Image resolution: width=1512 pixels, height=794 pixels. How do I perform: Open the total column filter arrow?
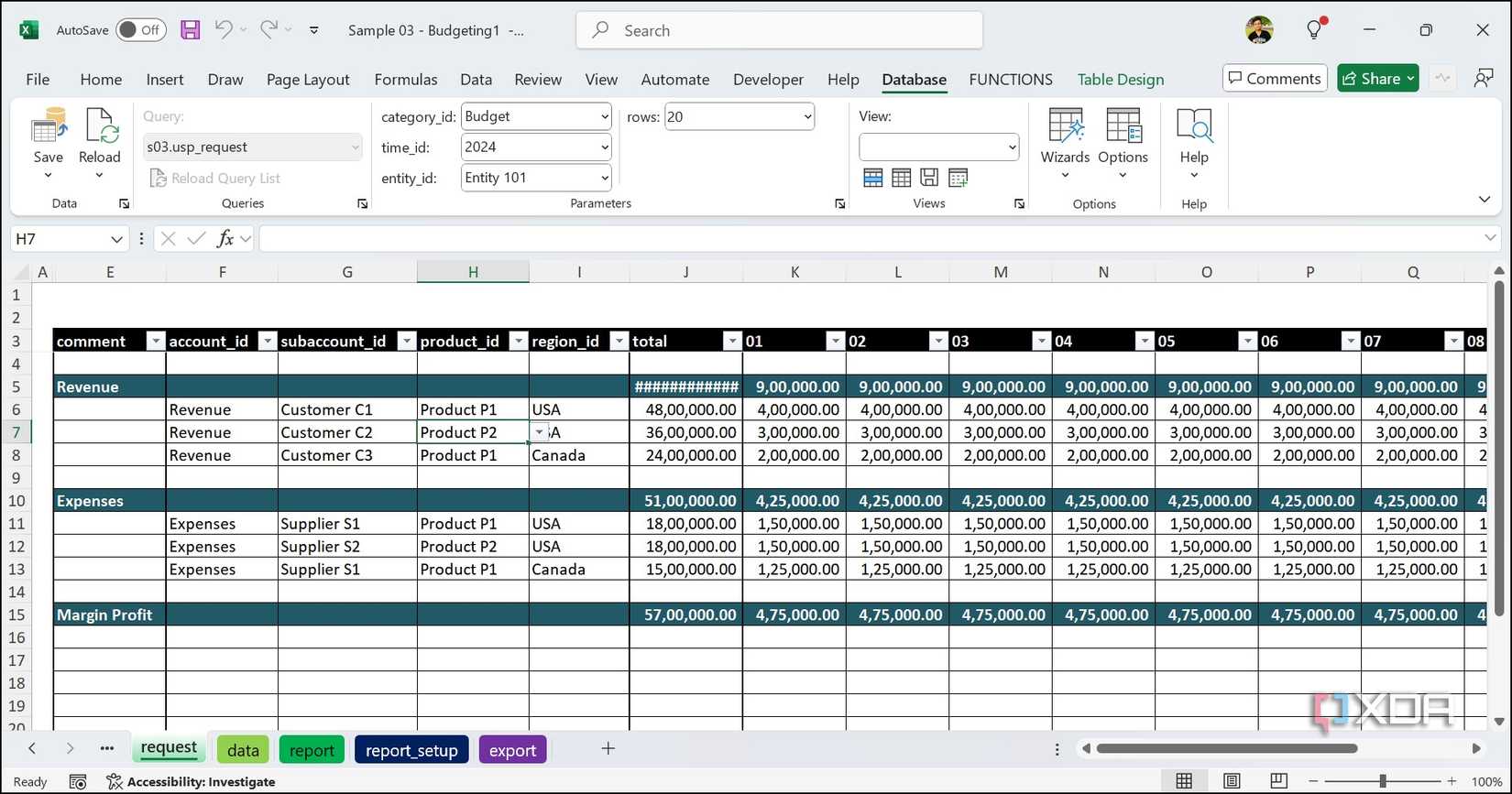[731, 342]
